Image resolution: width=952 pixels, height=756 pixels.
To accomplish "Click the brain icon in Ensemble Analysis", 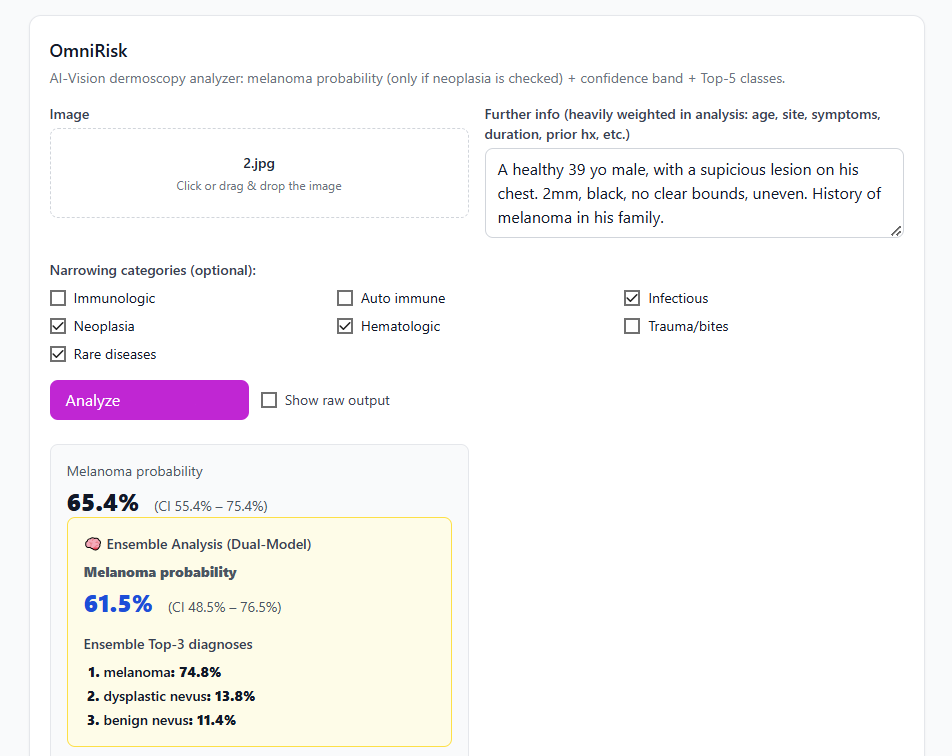I will click(93, 544).
